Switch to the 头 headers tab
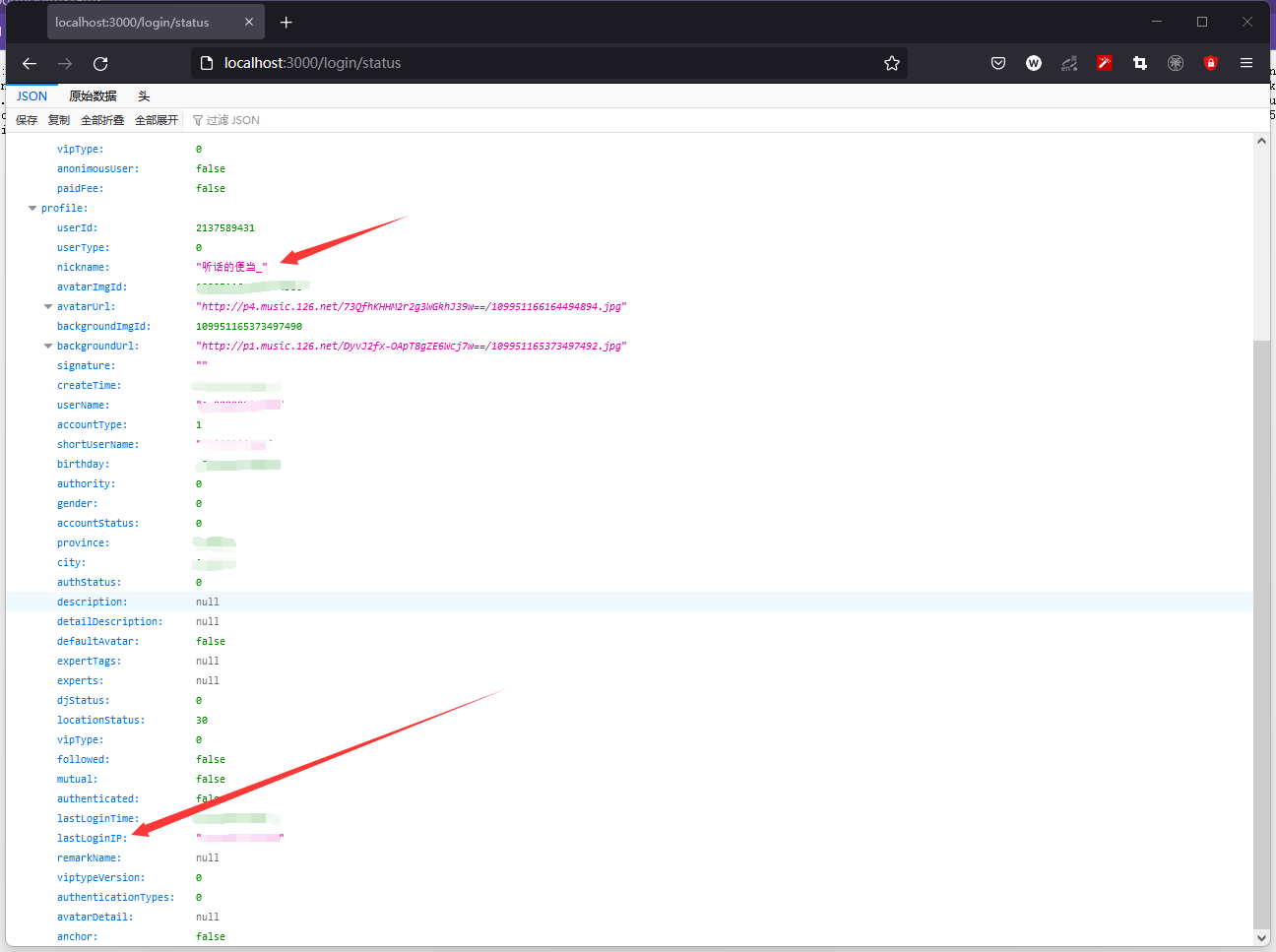Screen dimensions: 1276x952 (144, 95)
